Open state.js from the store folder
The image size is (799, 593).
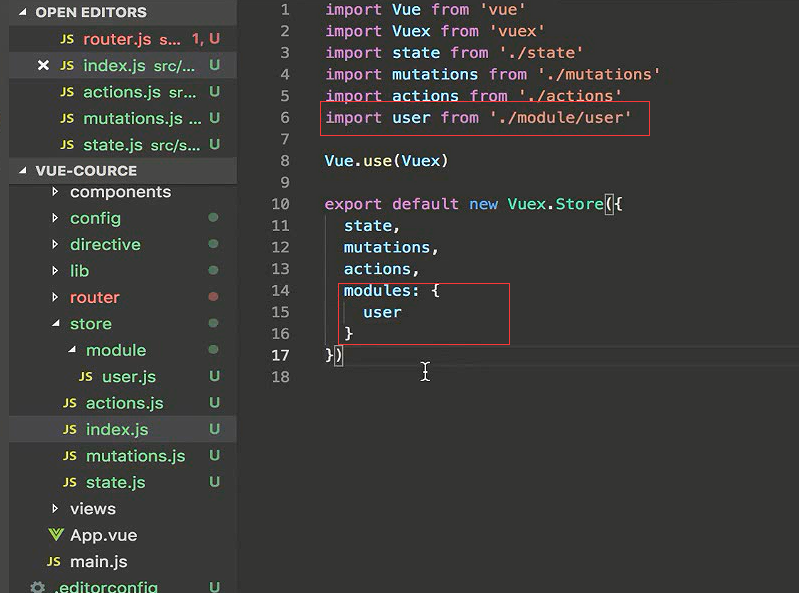tap(115, 482)
